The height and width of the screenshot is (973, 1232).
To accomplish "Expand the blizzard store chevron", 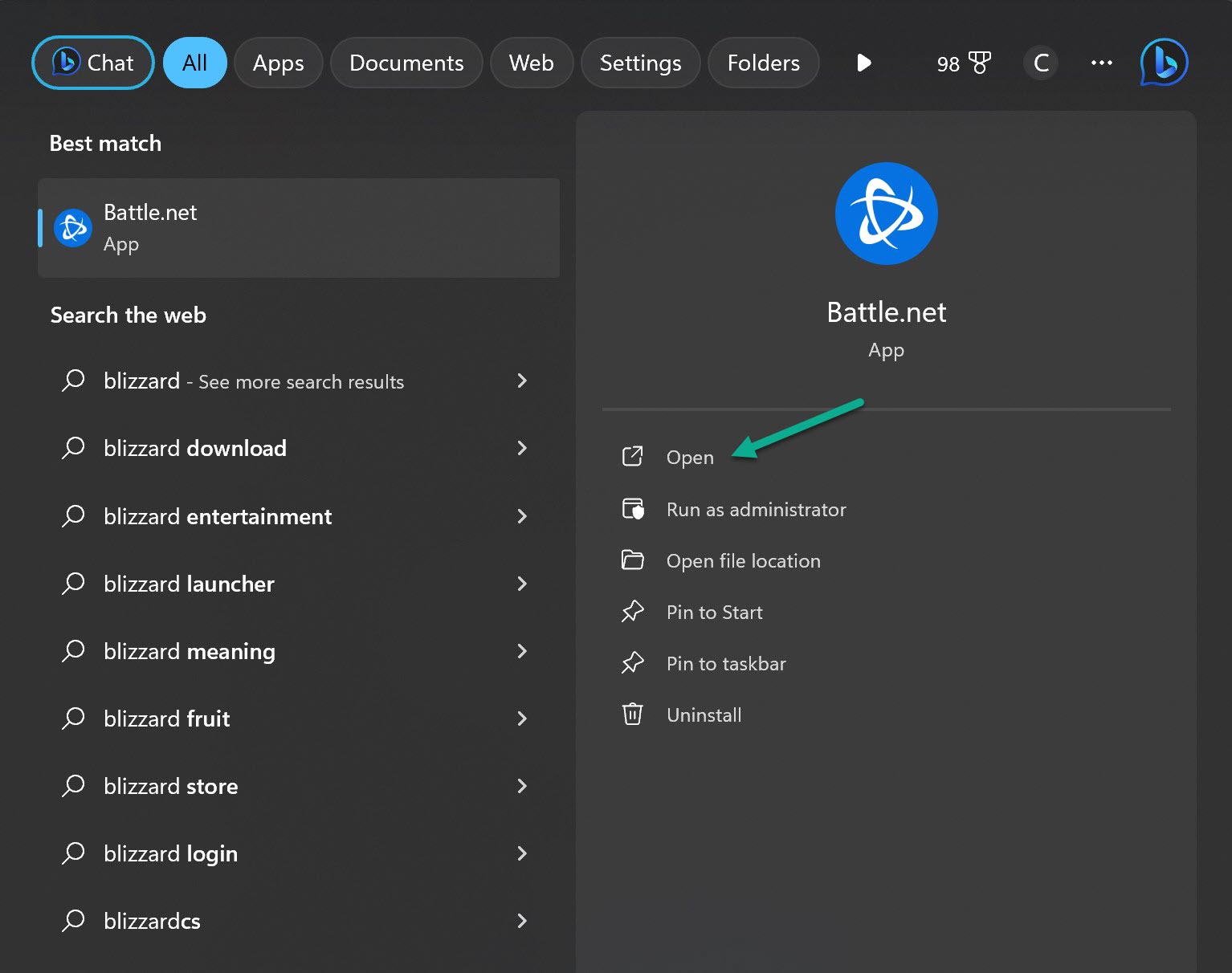I will 522,786.
